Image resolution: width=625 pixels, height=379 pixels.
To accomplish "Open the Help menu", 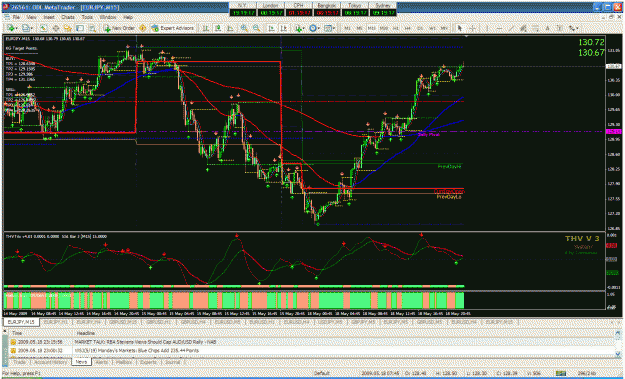I will coord(128,18).
